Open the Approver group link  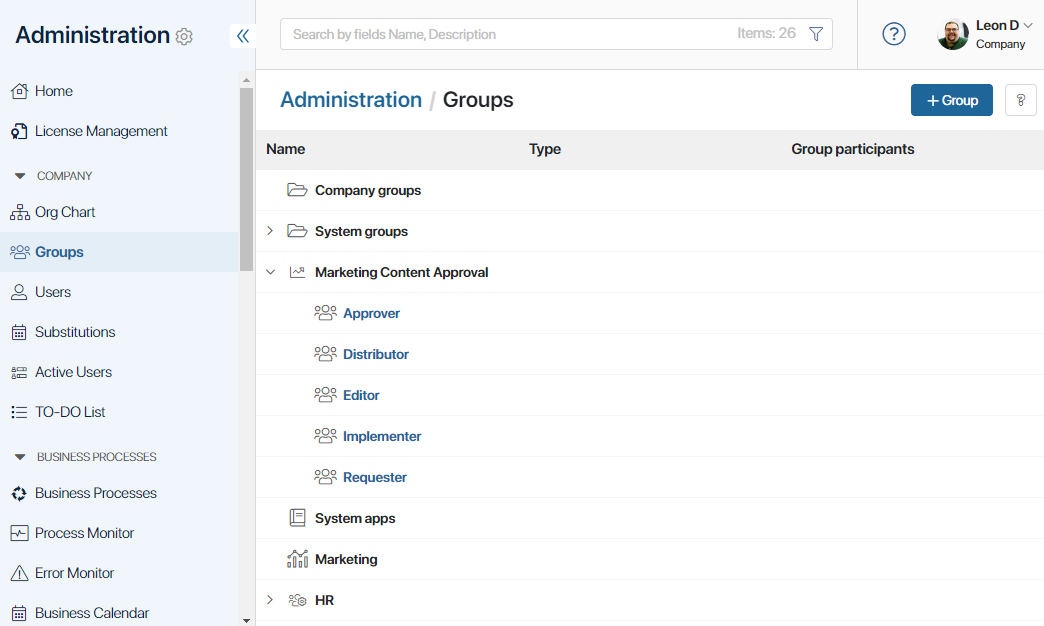(372, 313)
